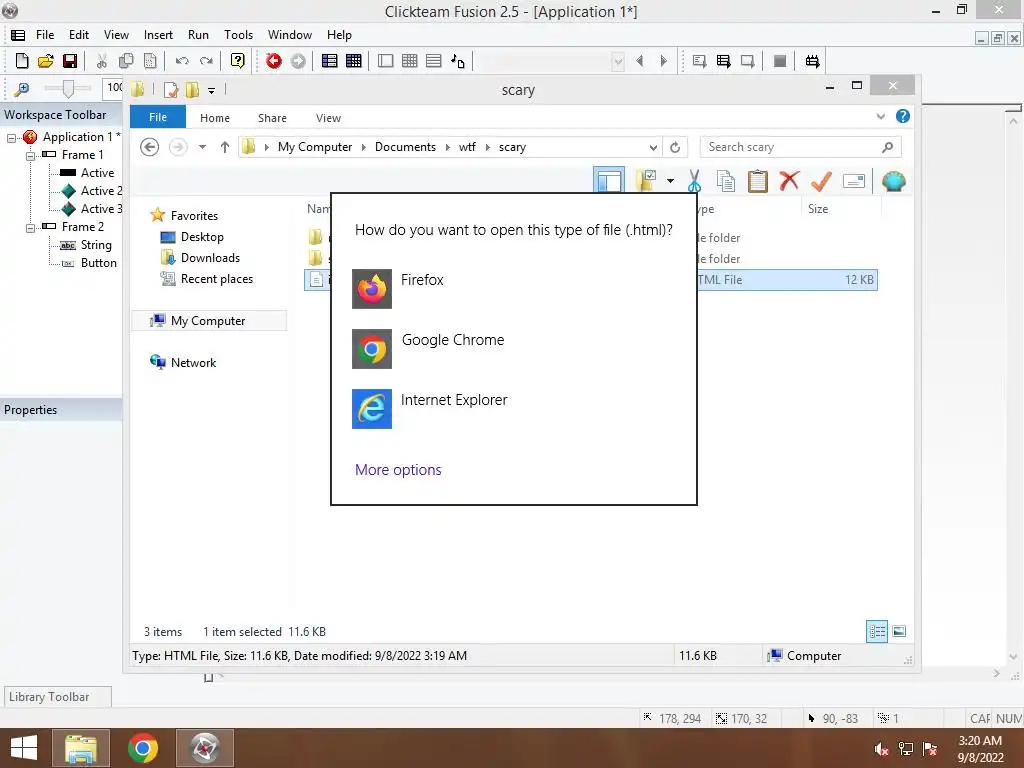Click the Run Application icon
Image resolution: width=1024 pixels, height=768 pixels.
(x=724, y=61)
